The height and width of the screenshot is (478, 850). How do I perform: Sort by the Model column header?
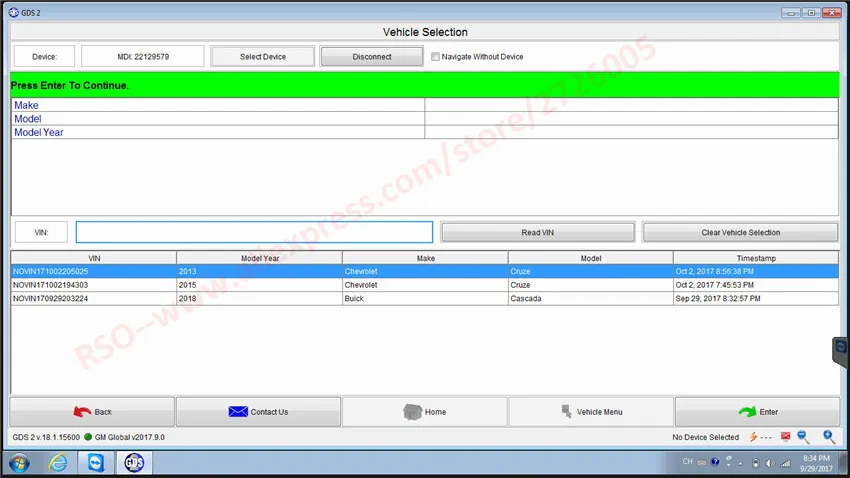coord(591,259)
